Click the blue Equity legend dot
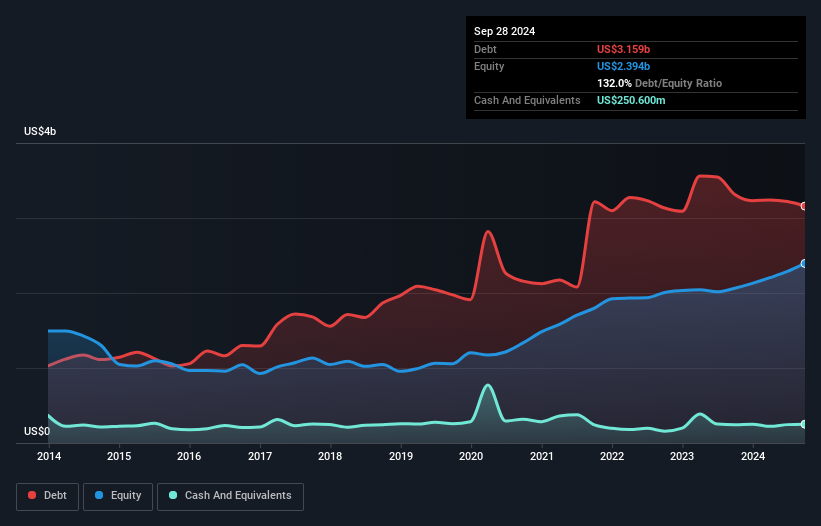Image resolution: width=821 pixels, height=526 pixels. pos(99,495)
